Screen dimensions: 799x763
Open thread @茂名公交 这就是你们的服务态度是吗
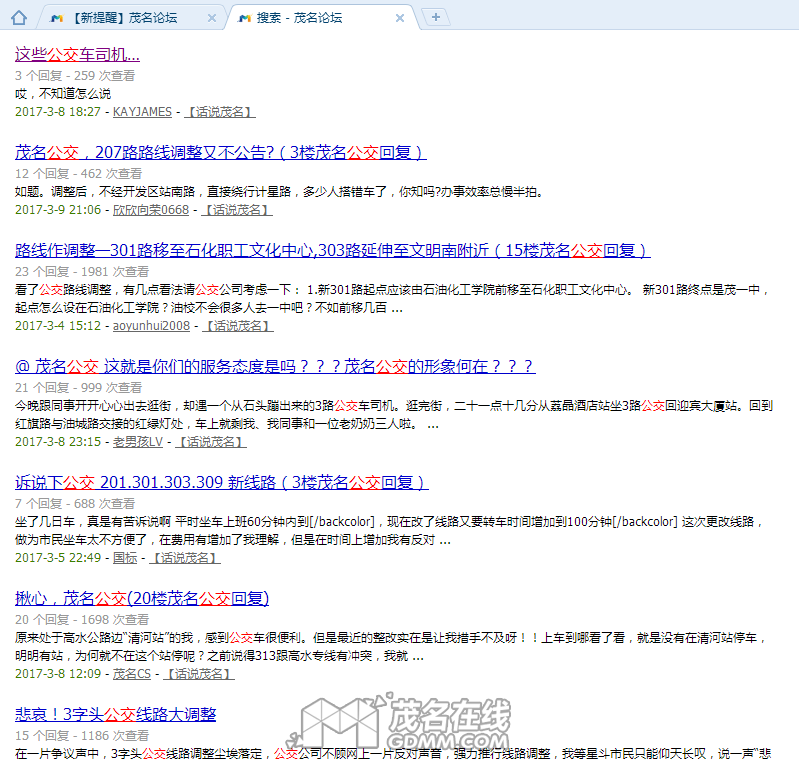[x=275, y=365]
